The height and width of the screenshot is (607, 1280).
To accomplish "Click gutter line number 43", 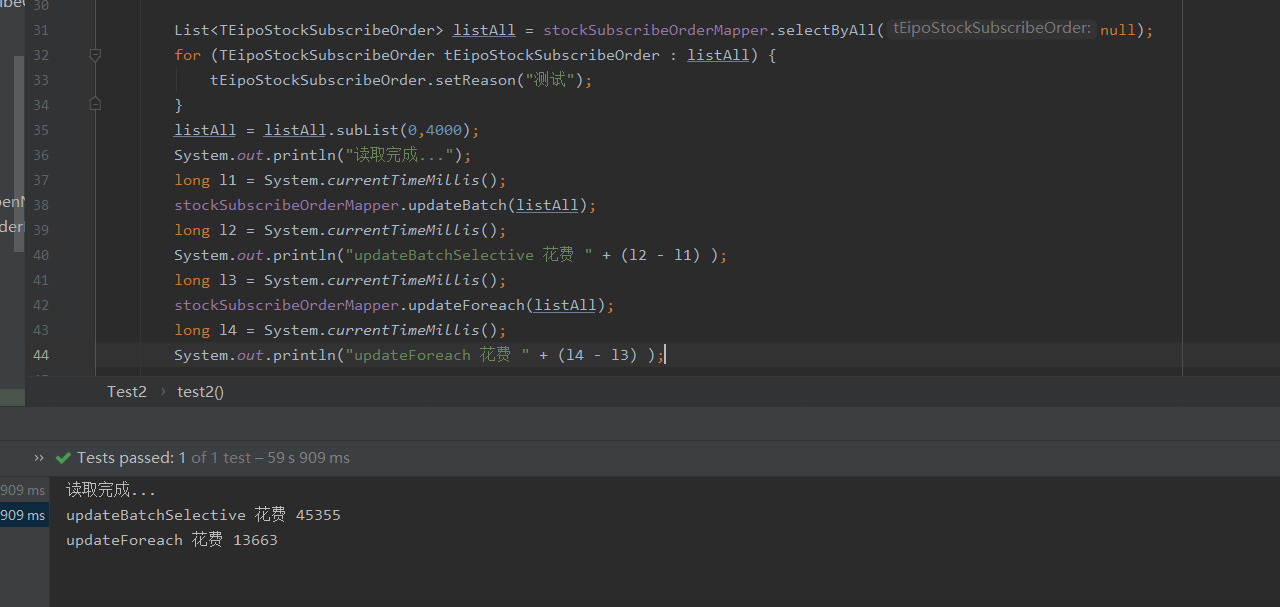I will click(x=40, y=330).
